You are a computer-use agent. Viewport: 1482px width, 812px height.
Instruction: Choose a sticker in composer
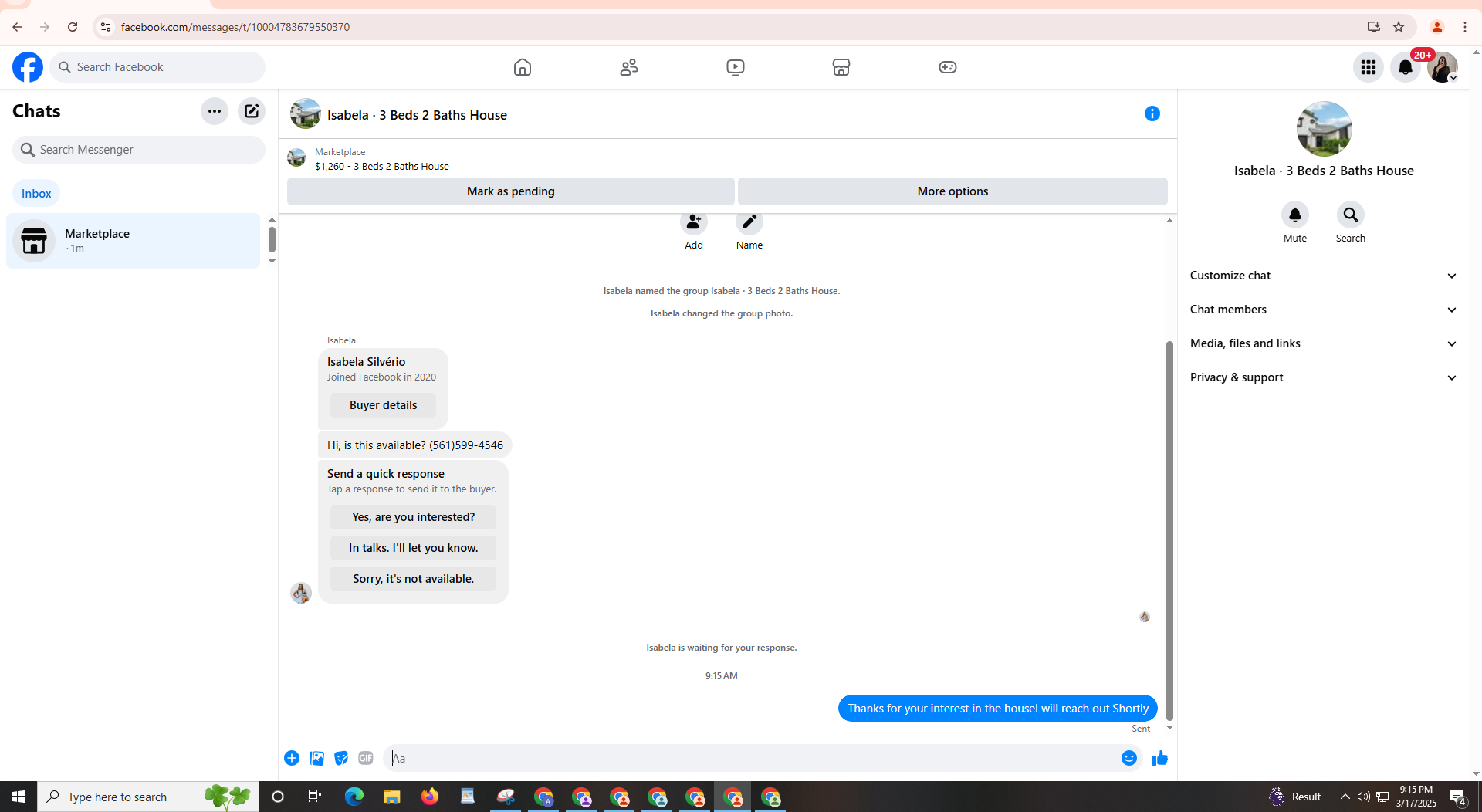click(x=341, y=758)
